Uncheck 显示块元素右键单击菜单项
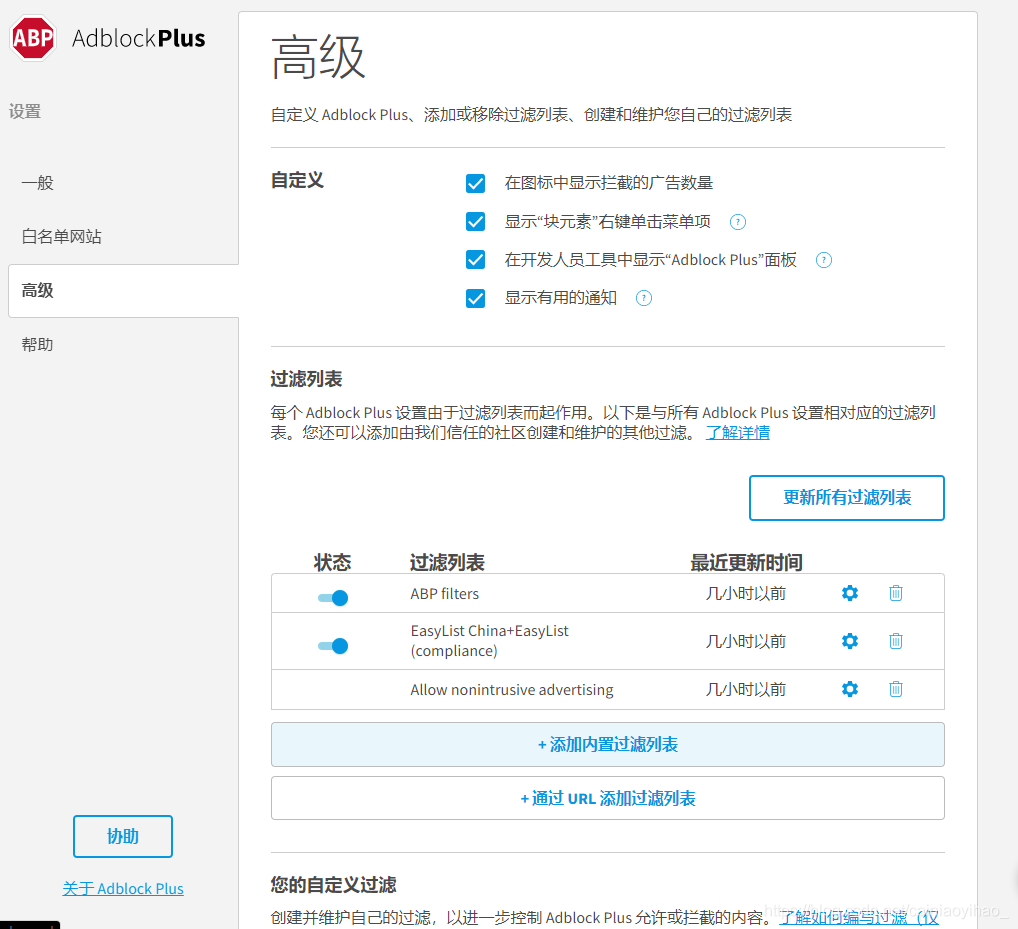Image resolution: width=1018 pixels, height=929 pixels. 475,221
